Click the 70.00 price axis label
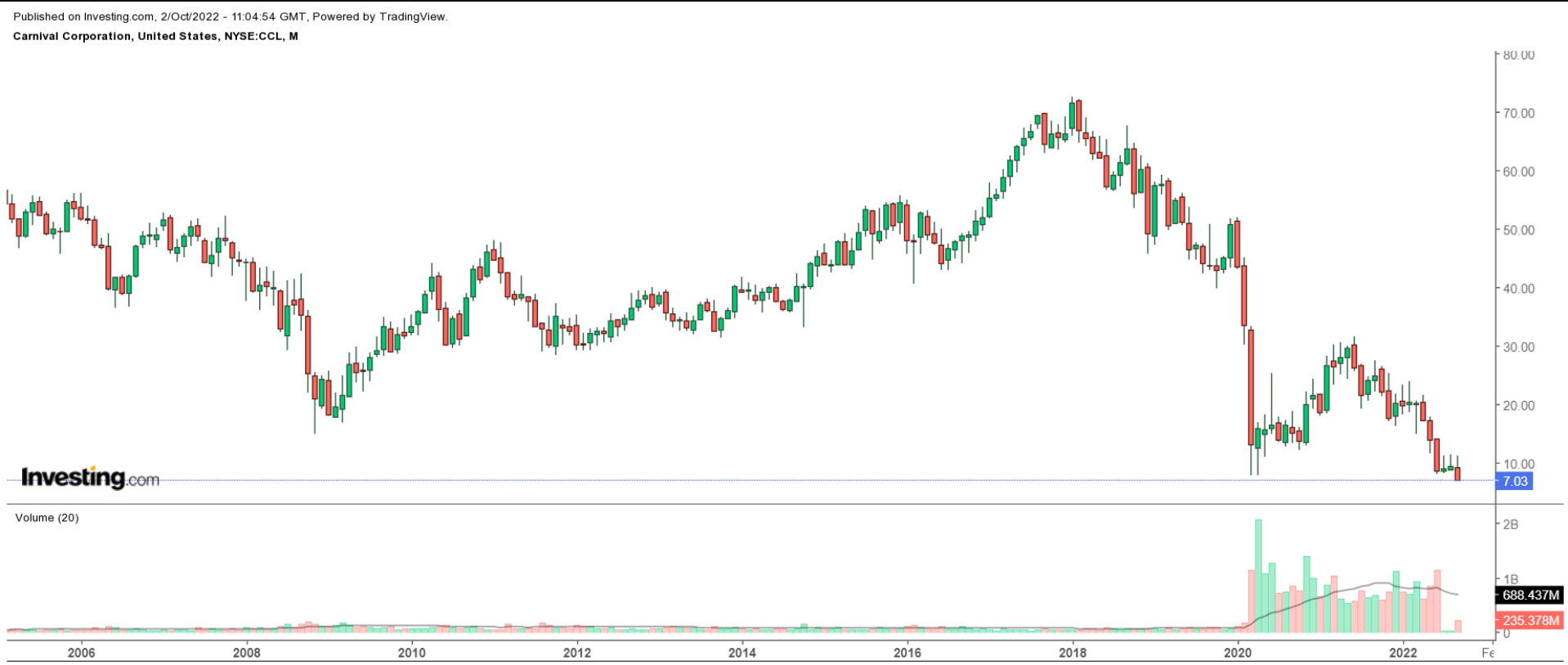Screen dimensions: 1568x665 tap(1519, 113)
